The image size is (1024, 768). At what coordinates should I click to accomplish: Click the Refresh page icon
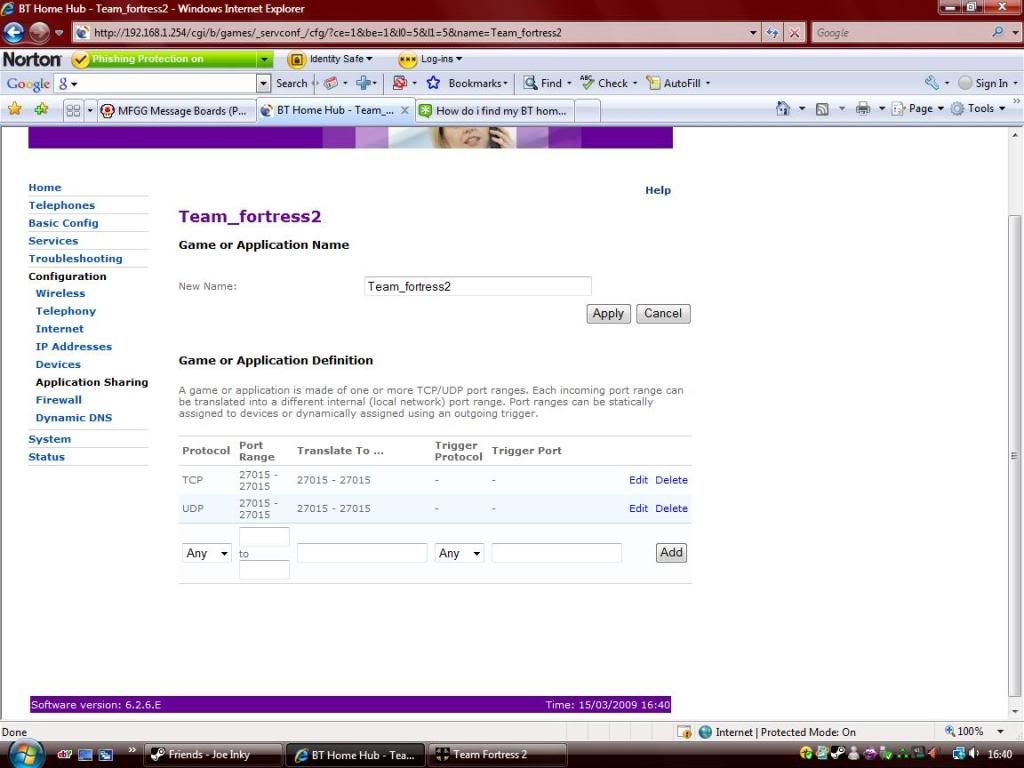[773, 33]
